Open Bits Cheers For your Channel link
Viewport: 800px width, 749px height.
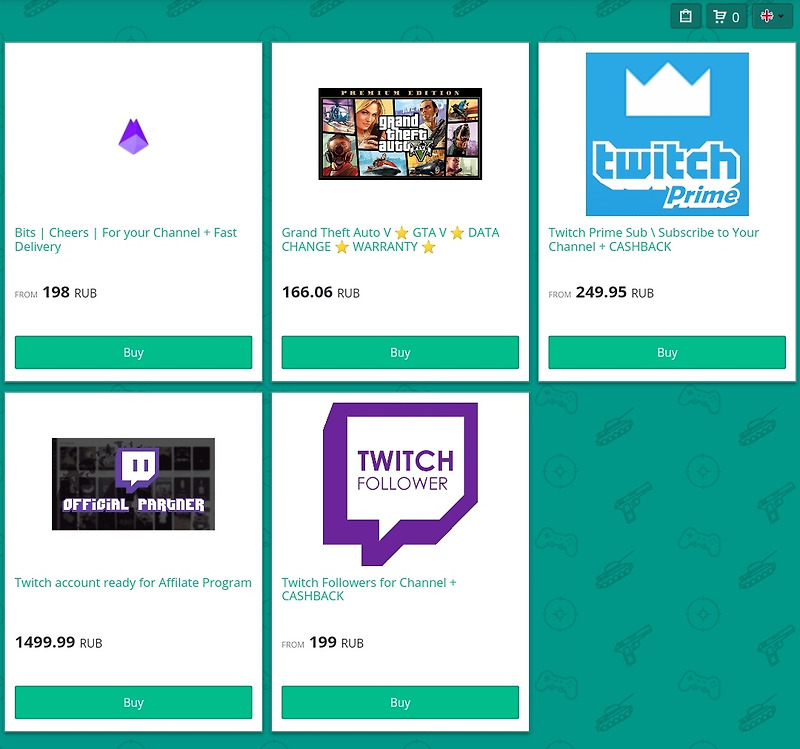pyautogui.click(x=126, y=239)
